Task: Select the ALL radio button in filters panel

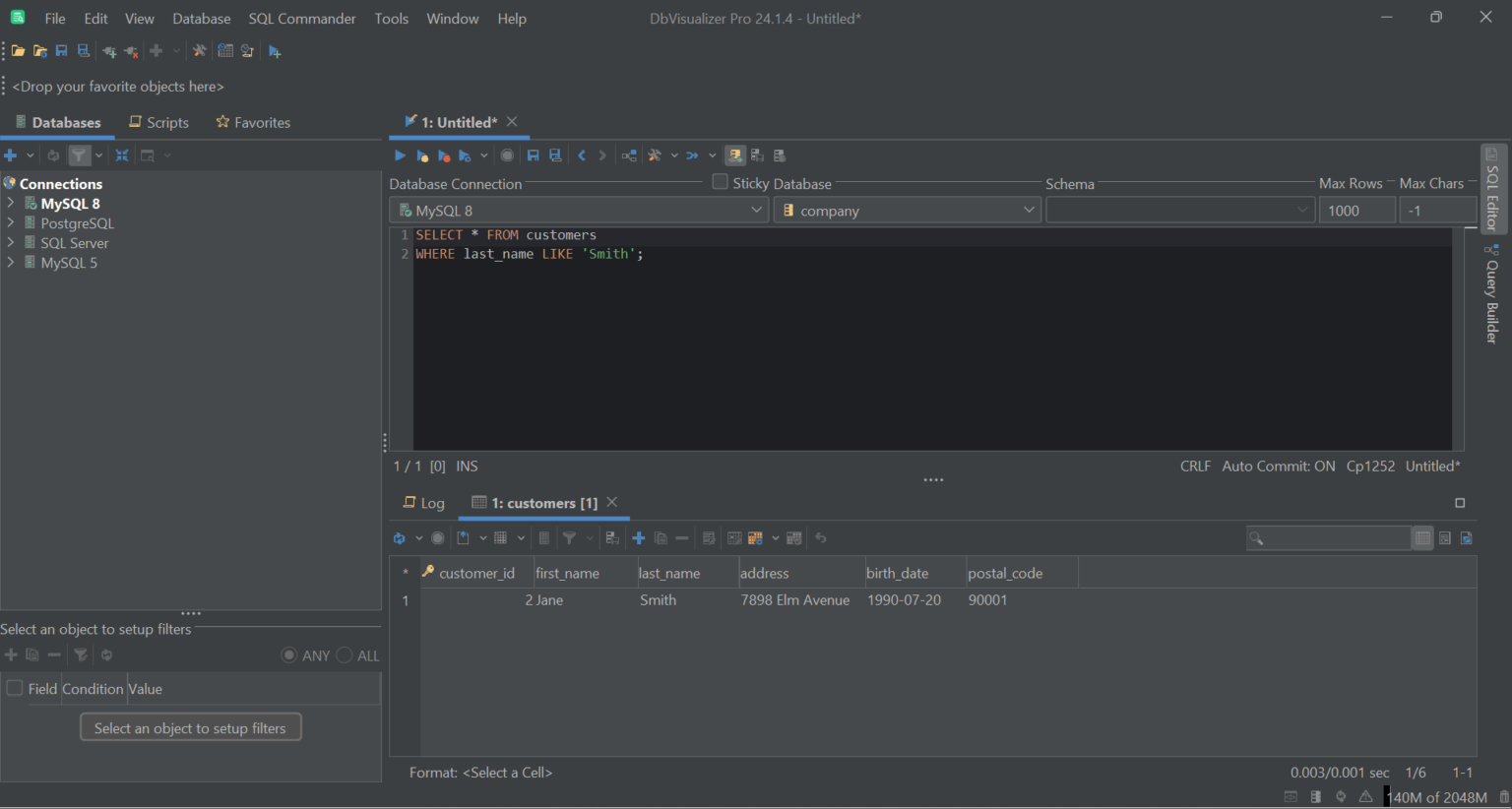Action: [x=345, y=654]
